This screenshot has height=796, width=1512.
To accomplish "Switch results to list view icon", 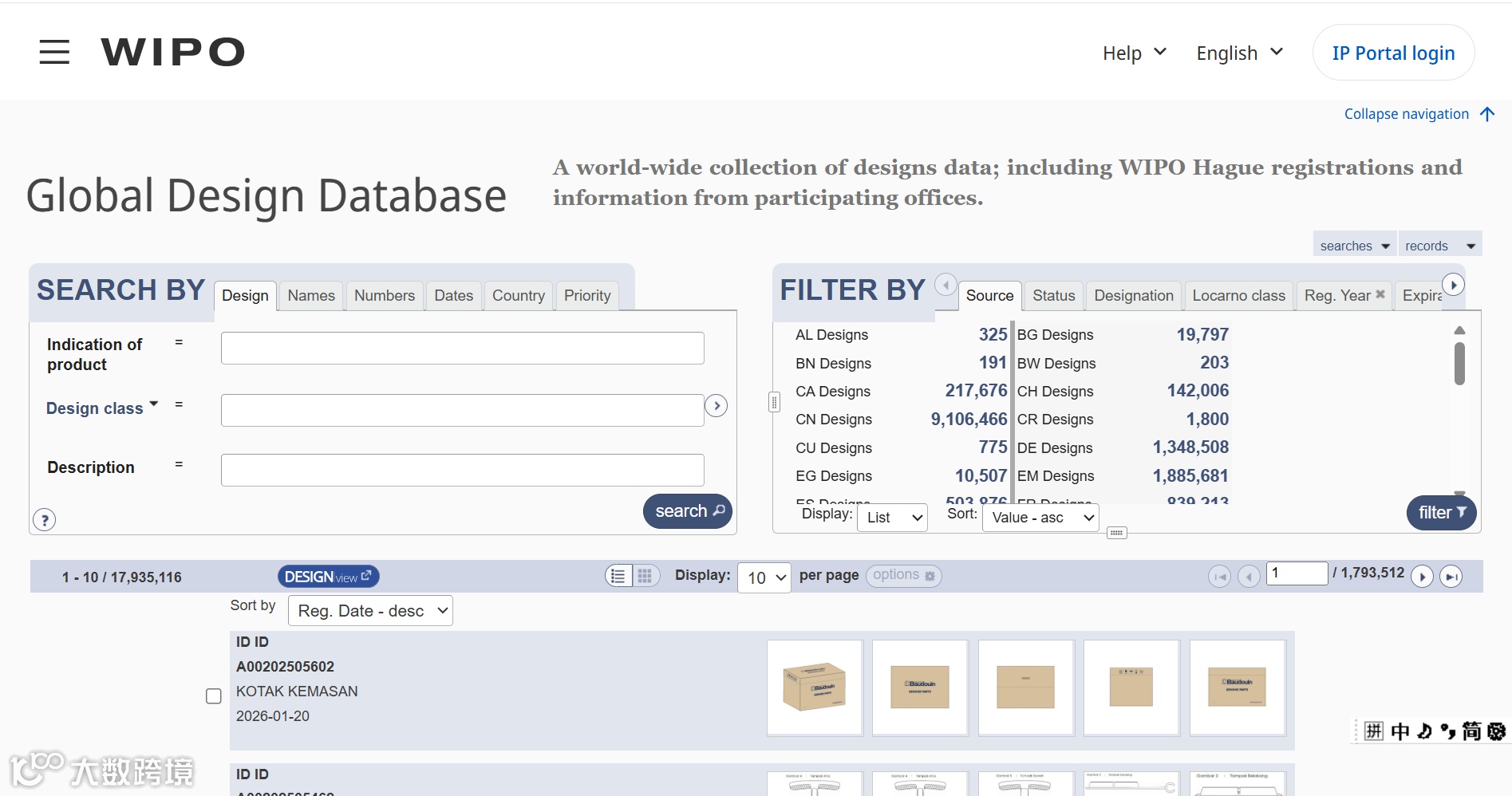I will tap(618, 576).
